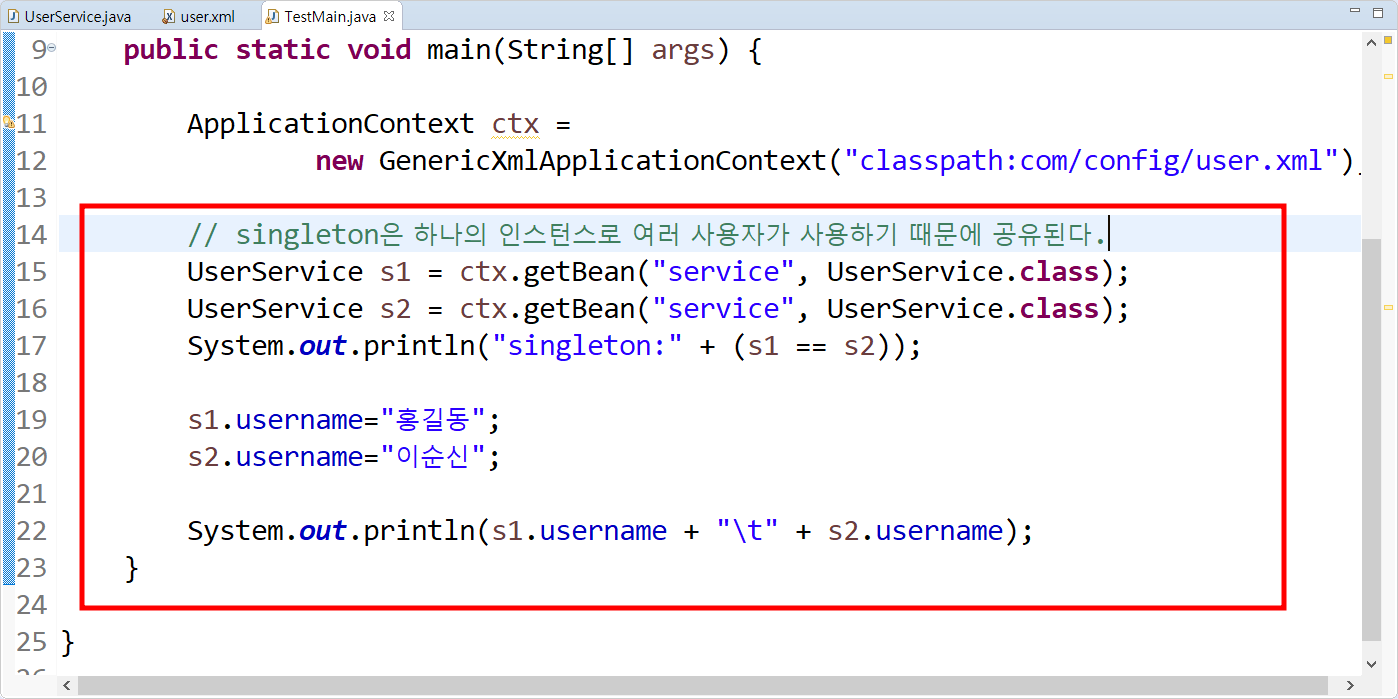Click the right arrow of horizontal scrollbar
1398x699 pixels.
pos(1352,685)
